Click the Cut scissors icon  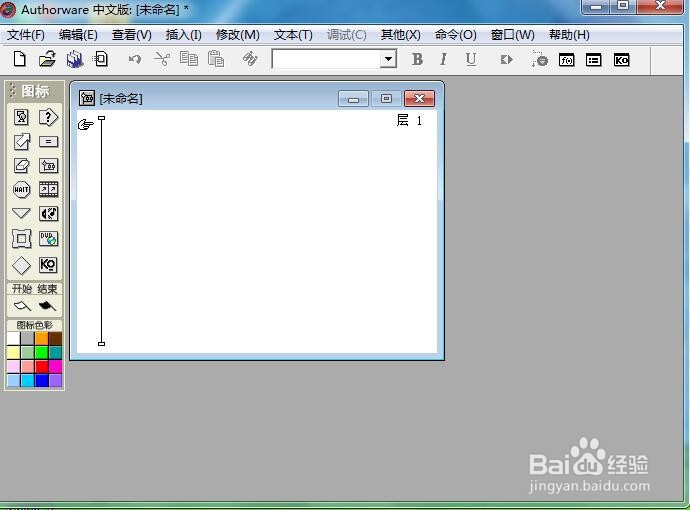pos(162,59)
